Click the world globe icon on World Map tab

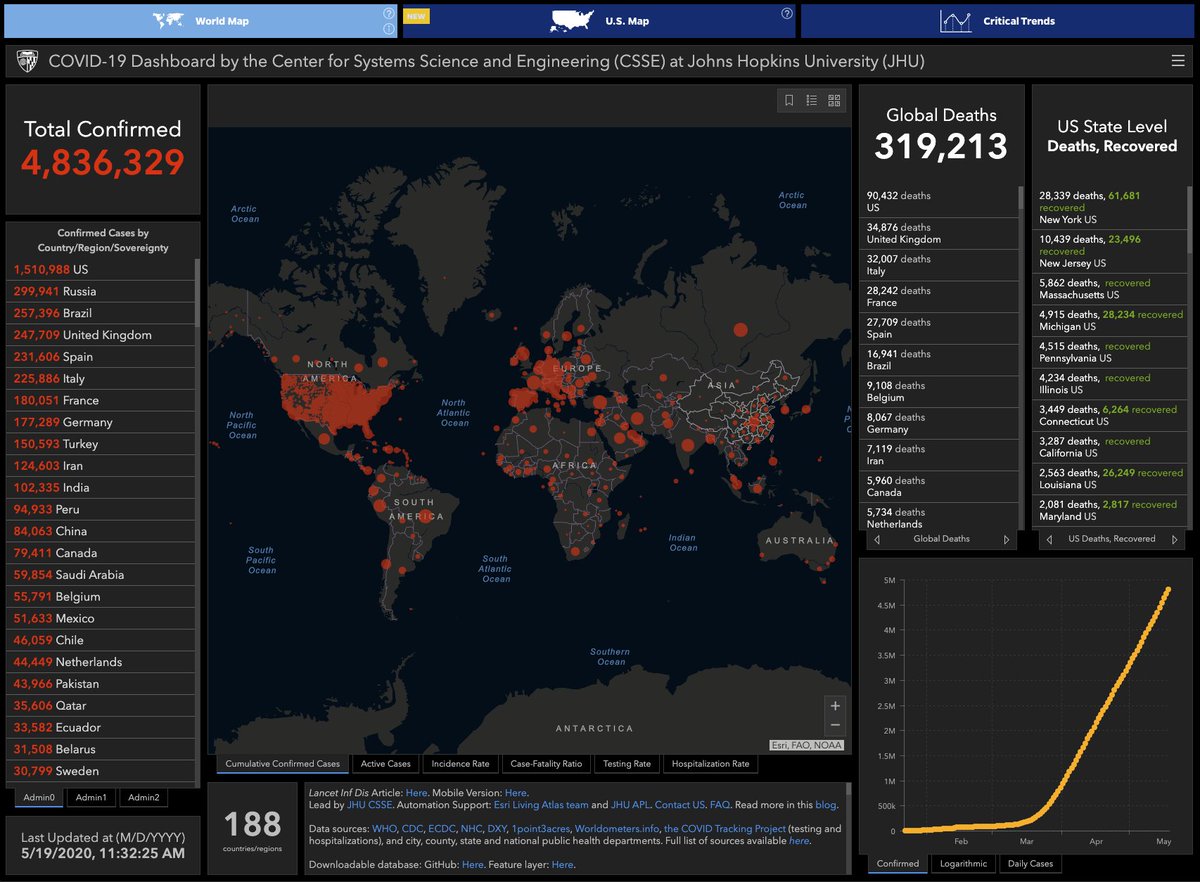tap(170, 21)
